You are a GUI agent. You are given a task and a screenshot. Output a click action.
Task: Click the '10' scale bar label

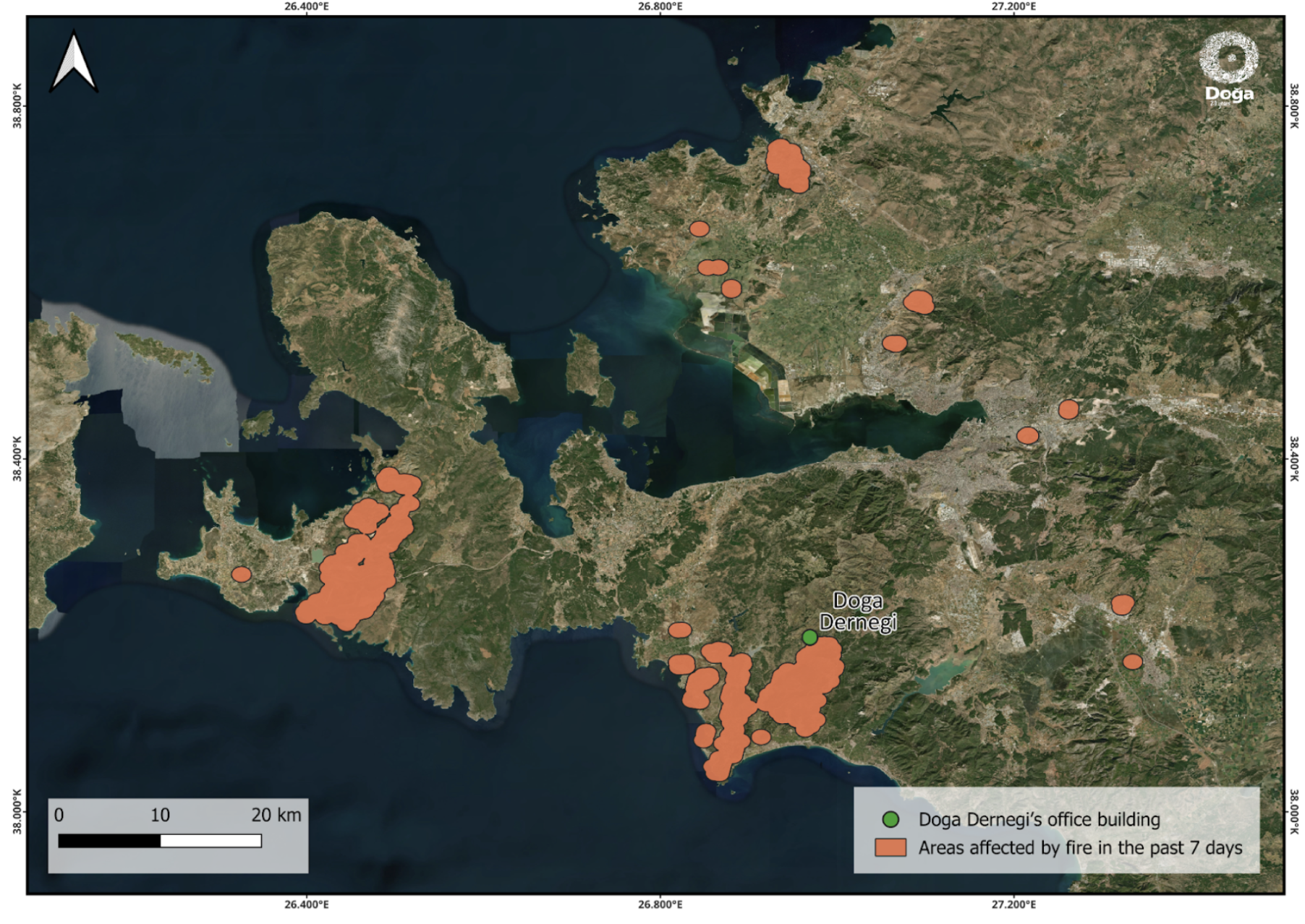pyautogui.click(x=160, y=815)
